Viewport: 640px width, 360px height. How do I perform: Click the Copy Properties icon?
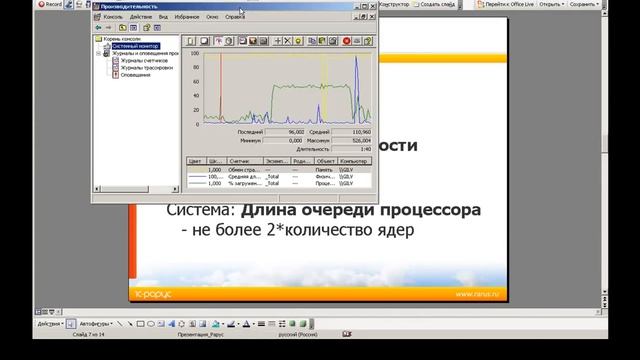click(312, 41)
